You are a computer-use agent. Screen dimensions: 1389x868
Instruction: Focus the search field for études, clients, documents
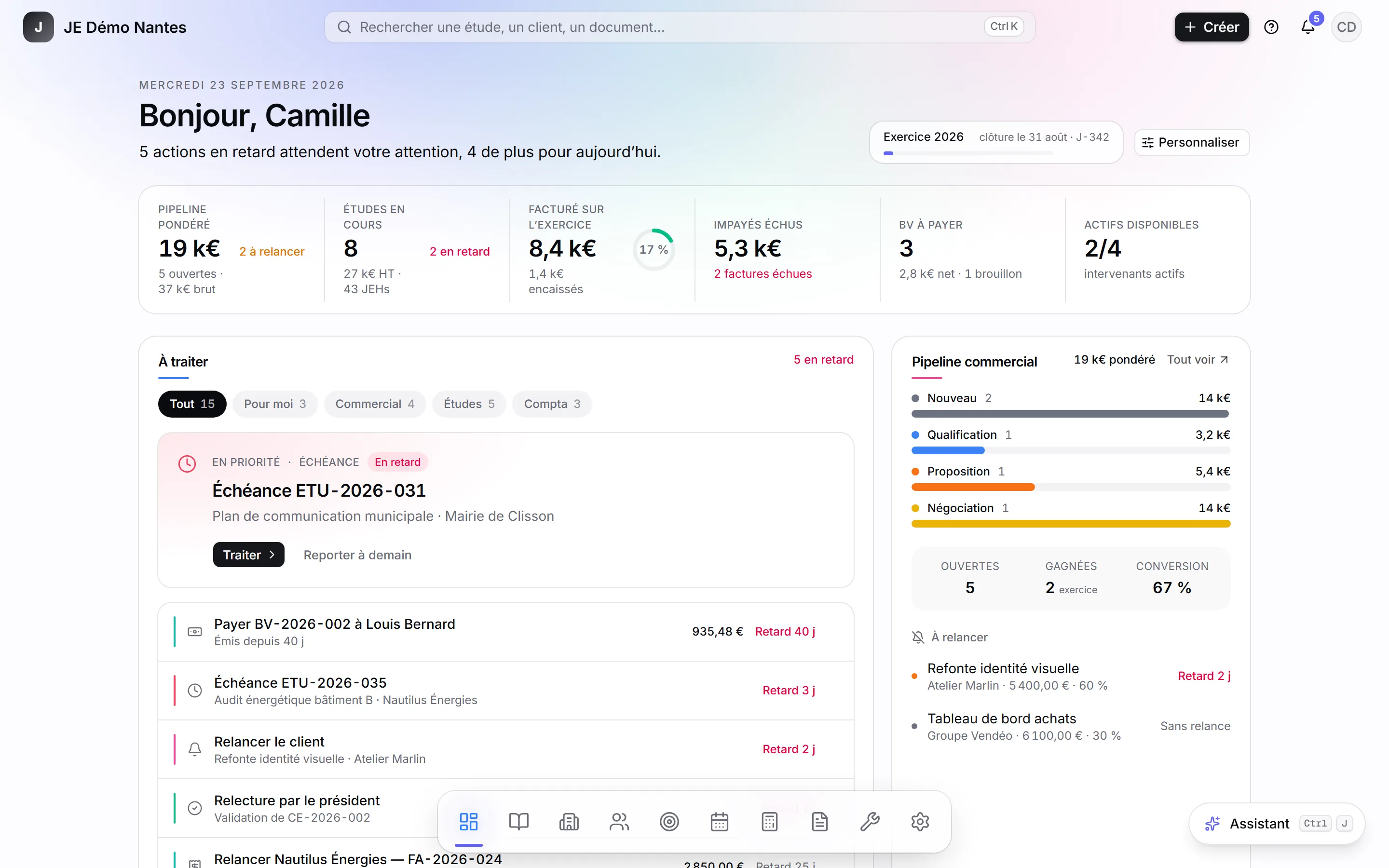tap(680, 27)
